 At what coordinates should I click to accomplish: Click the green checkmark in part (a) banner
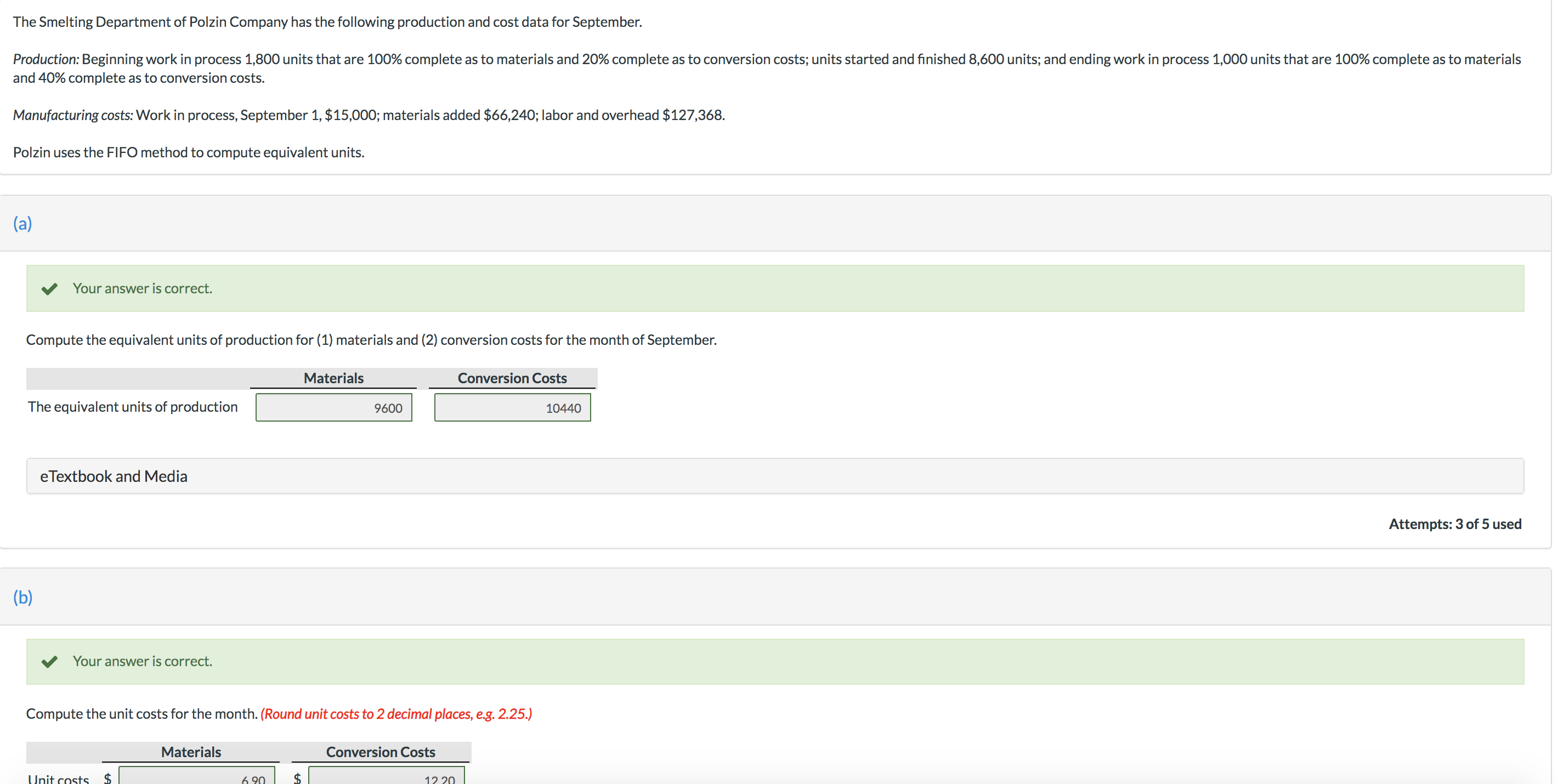tap(49, 288)
